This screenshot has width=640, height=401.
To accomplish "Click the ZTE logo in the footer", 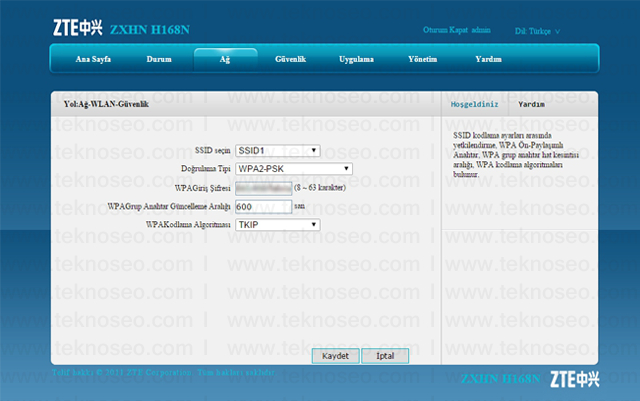I will coord(575,379).
